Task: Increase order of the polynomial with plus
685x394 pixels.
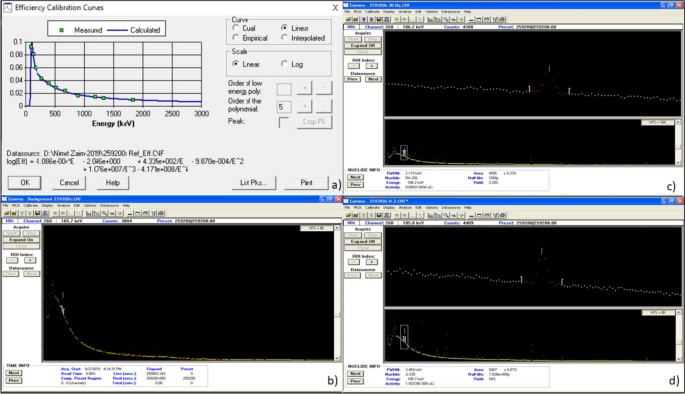Action: pyautogui.click(x=304, y=106)
